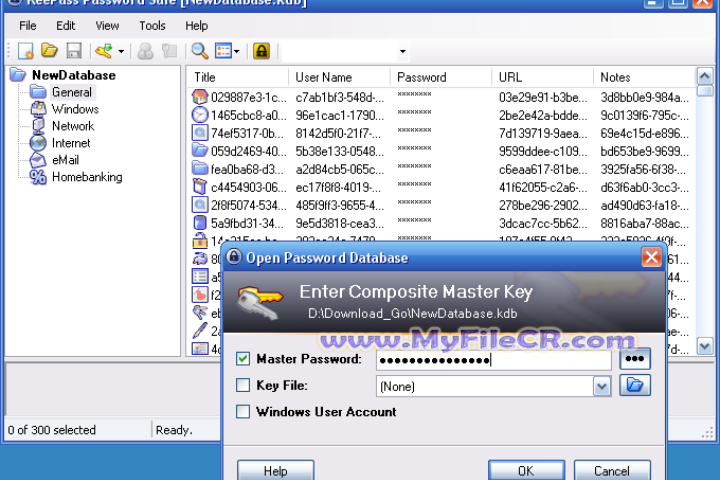720x480 pixels.
Task: Select URL cell 2be2e42a-bdde
Action: click(543, 115)
